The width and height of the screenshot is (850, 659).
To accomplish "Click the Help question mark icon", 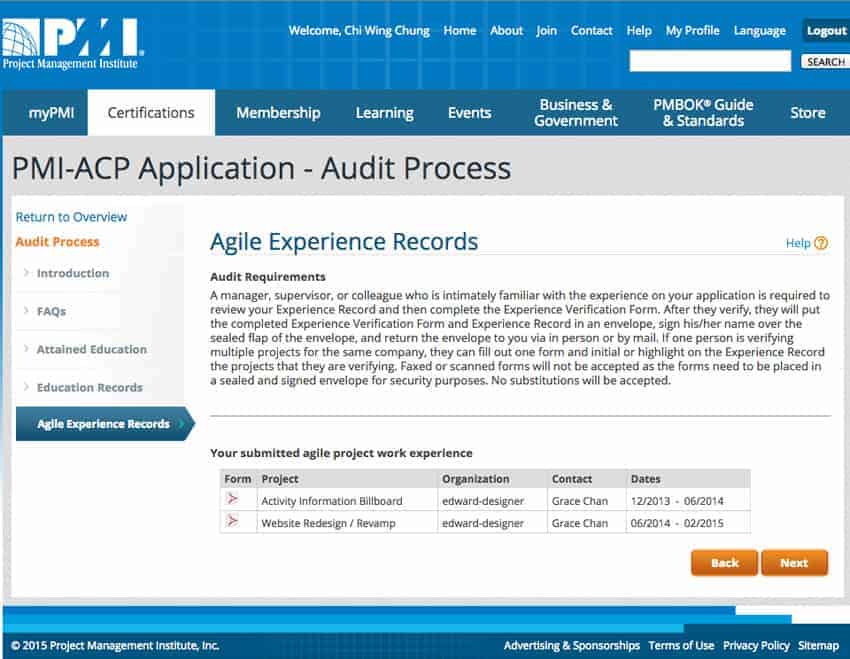I will (x=821, y=243).
